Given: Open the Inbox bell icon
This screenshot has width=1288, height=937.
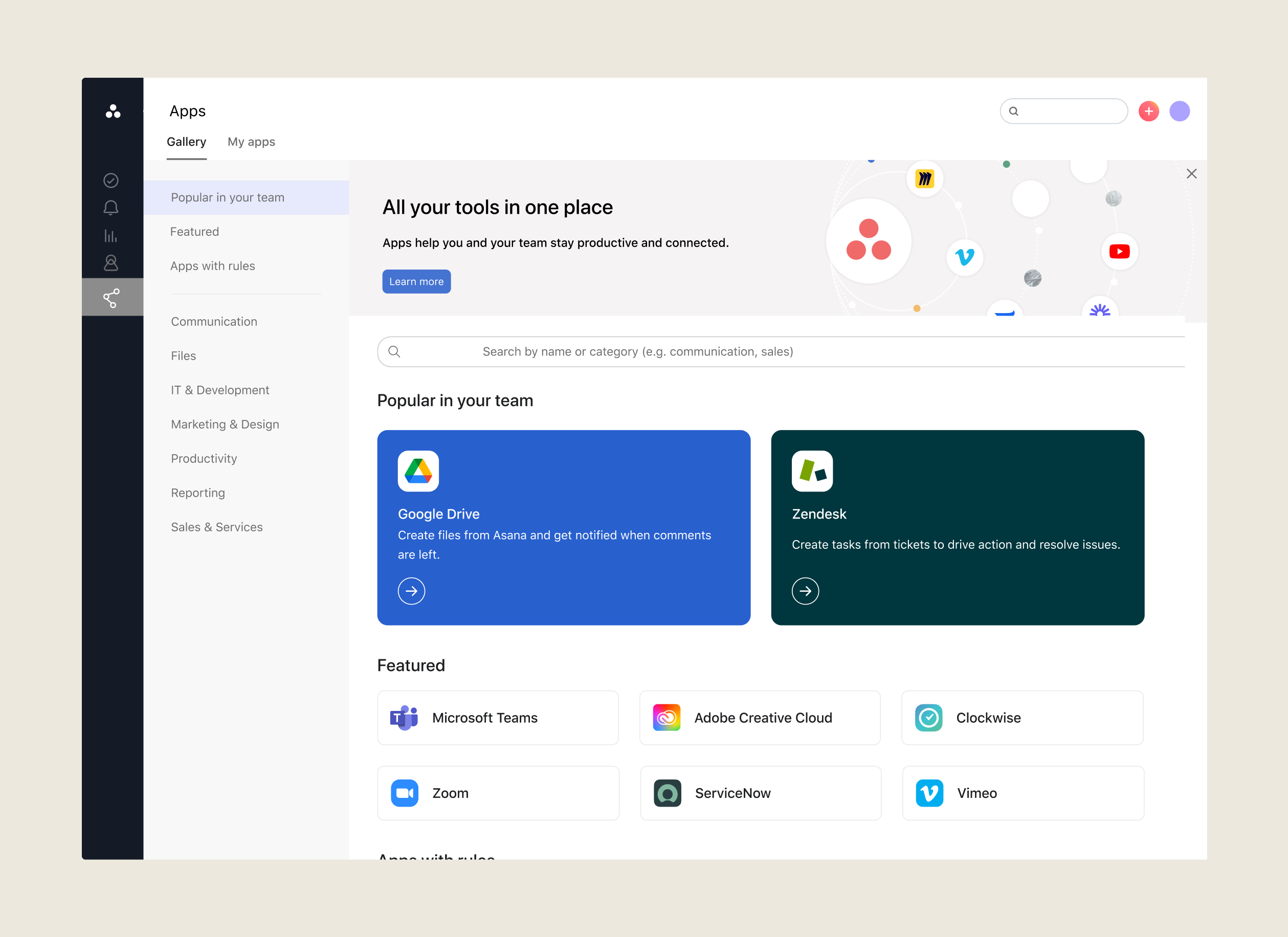Looking at the screenshot, I should pos(110,208).
